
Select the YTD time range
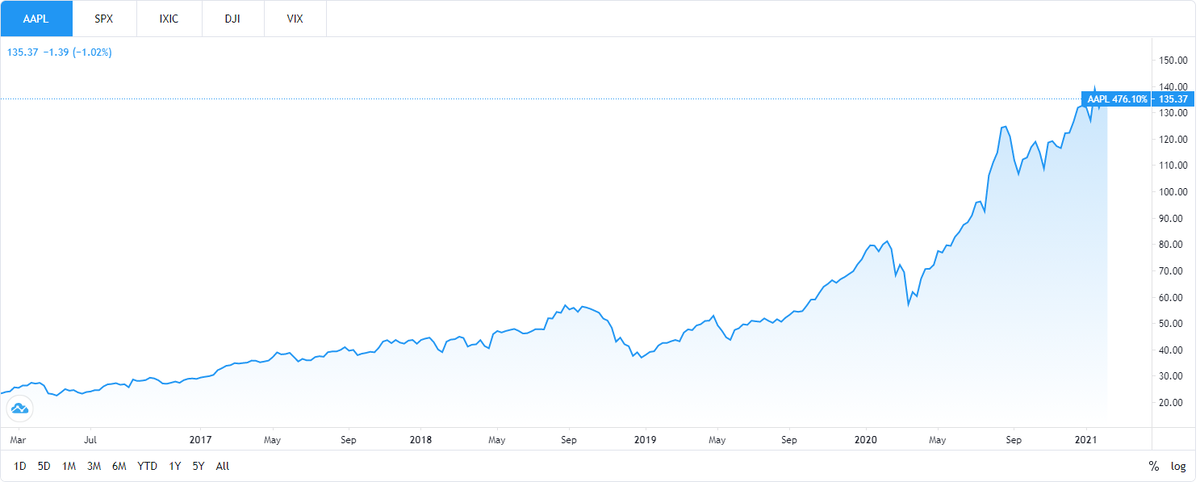(x=147, y=466)
